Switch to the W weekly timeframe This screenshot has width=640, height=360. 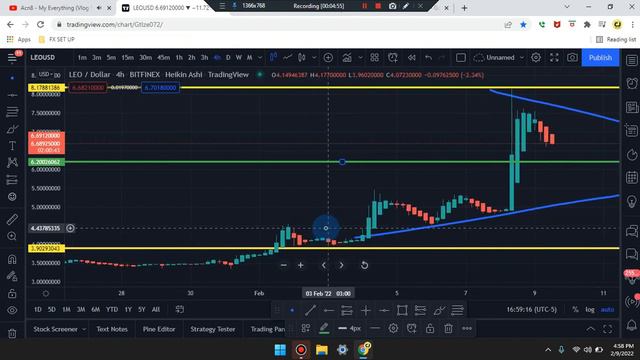(239, 58)
